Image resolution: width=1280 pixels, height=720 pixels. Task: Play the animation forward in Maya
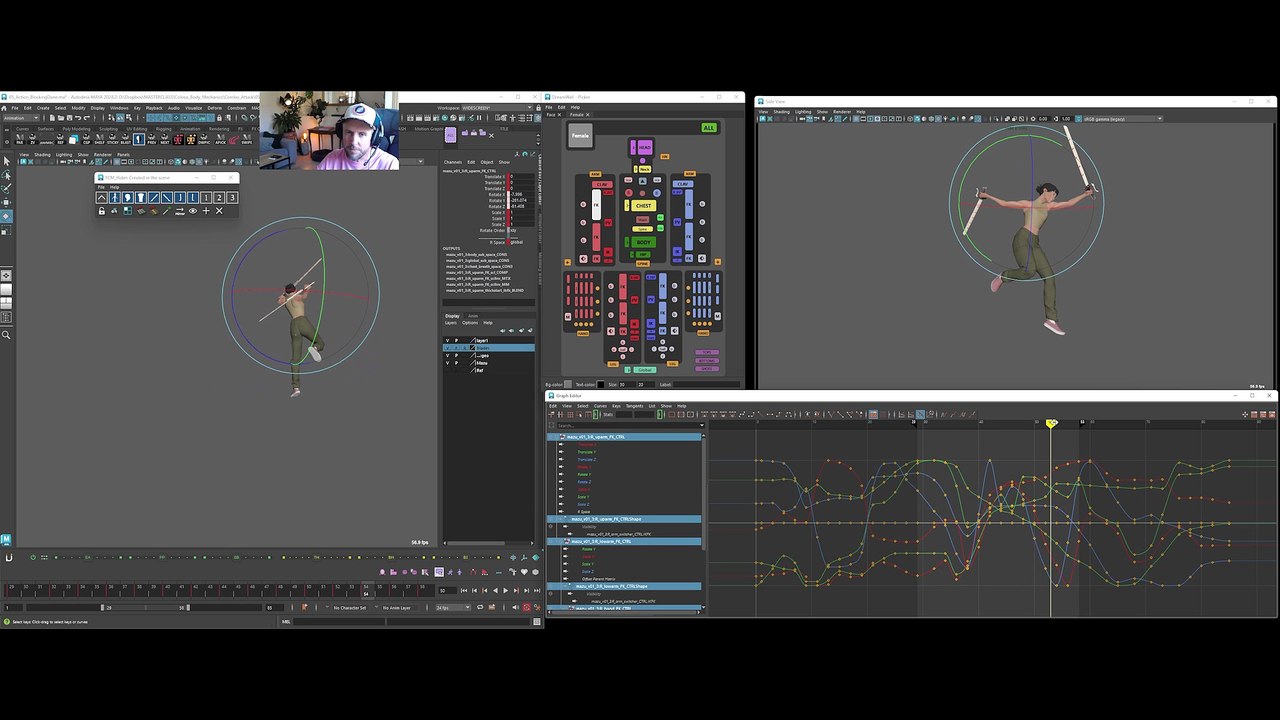pos(505,591)
